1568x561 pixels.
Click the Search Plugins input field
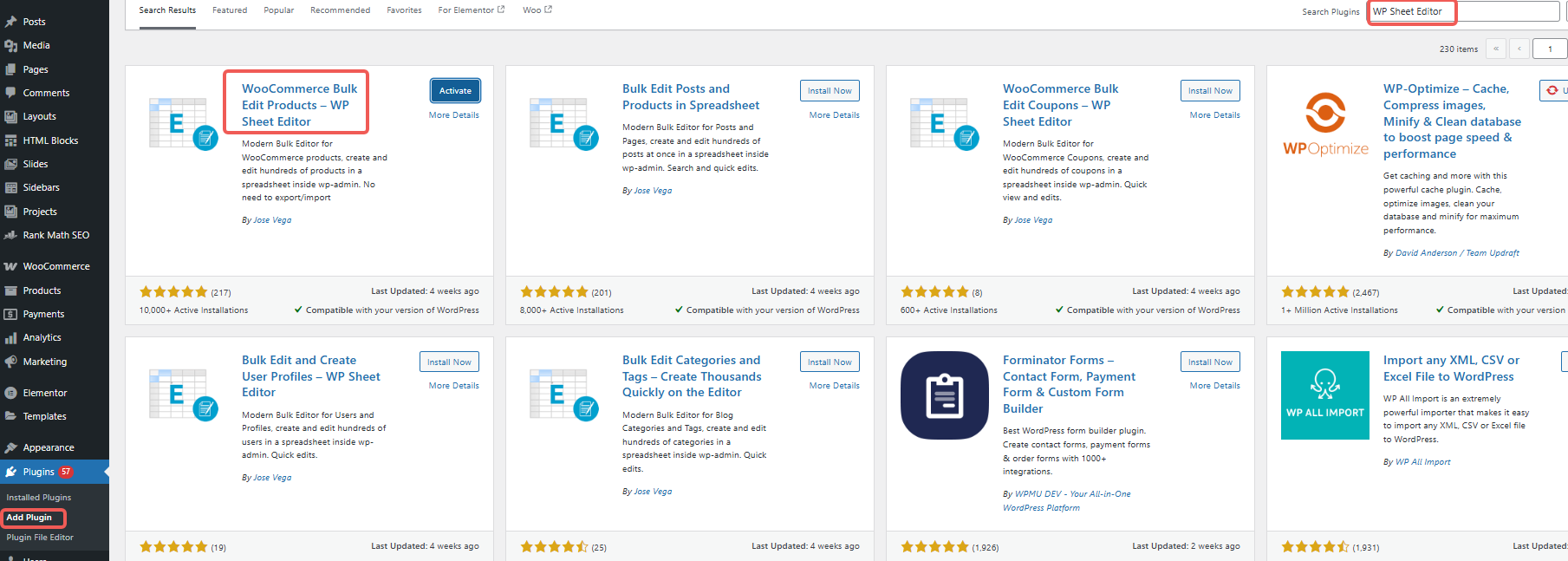coord(1463,11)
